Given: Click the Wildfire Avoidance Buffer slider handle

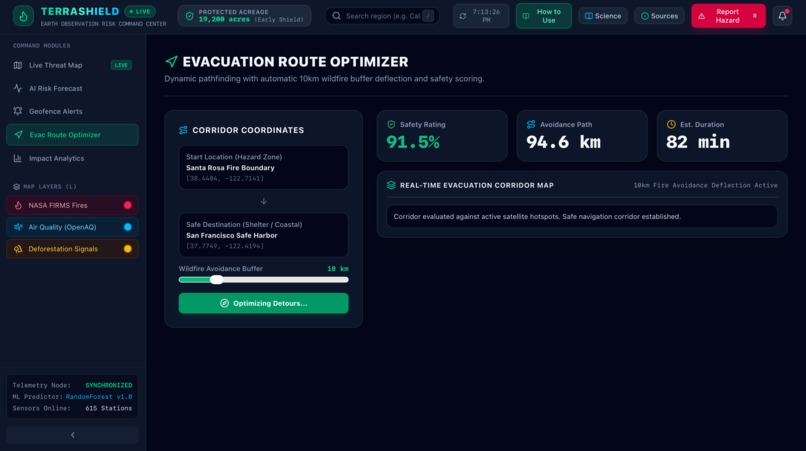Looking at the screenshot, I should [x=217, y=280].
